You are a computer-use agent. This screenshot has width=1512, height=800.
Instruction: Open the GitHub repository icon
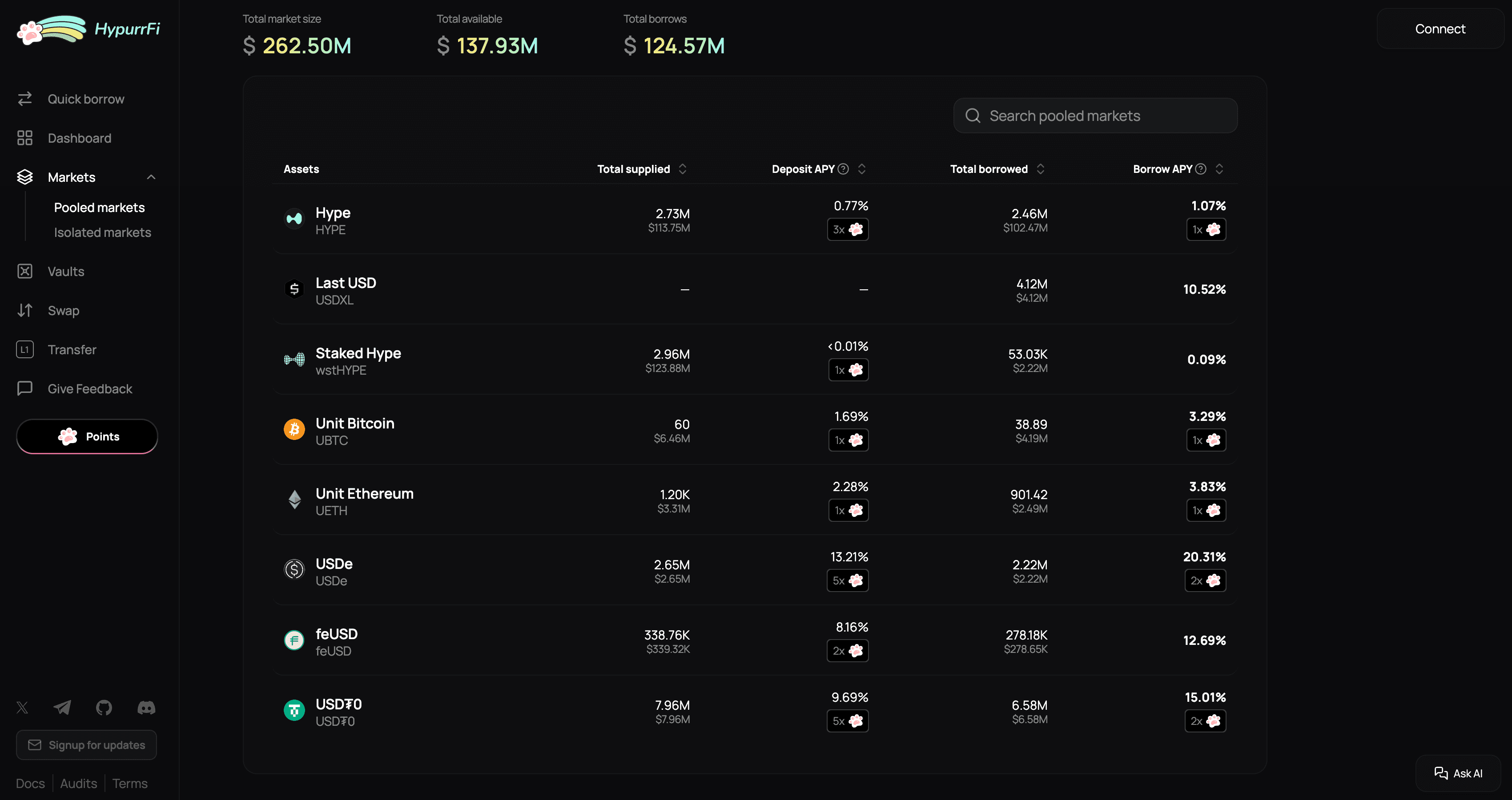pyautogui.click(x=104, y=707)
